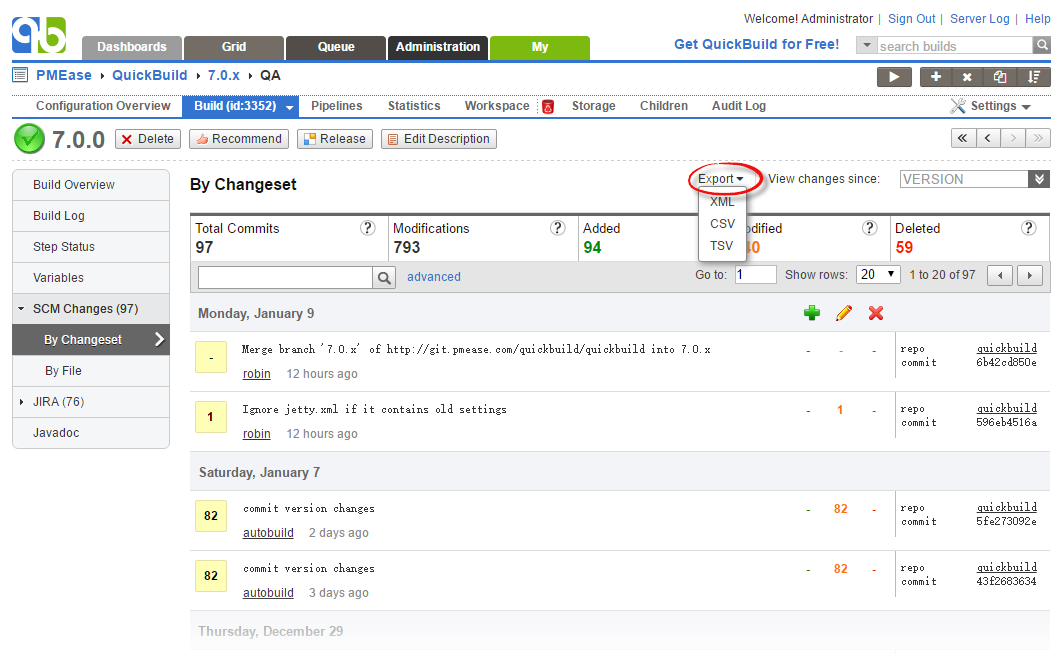Viewport: 1058px width, 660px height.
Task: Click the Edit Description button
Action: (439, 139)
